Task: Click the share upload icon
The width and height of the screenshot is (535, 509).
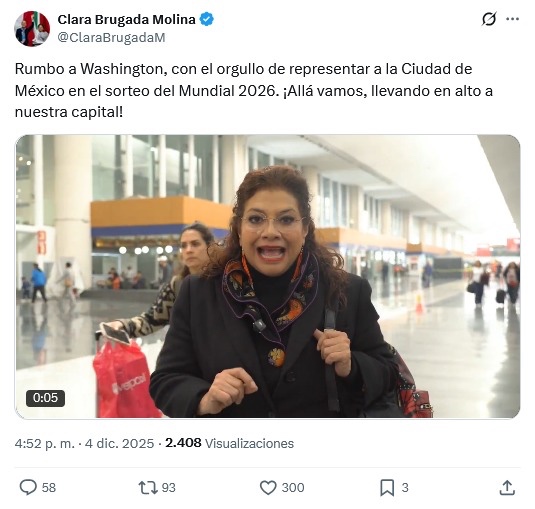Action: [x=507, y=488]
